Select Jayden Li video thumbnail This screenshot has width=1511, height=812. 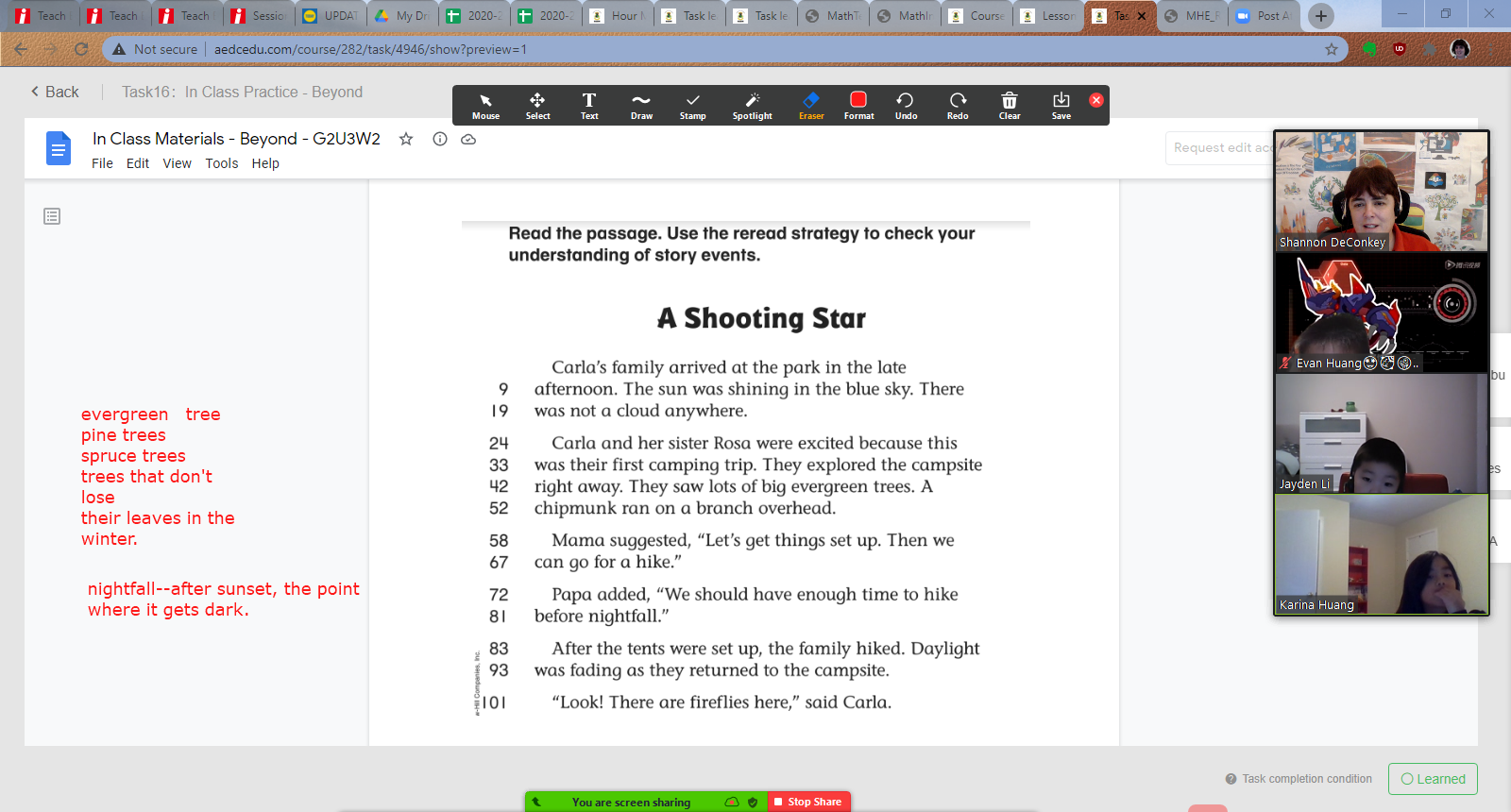coord(1382,433)
